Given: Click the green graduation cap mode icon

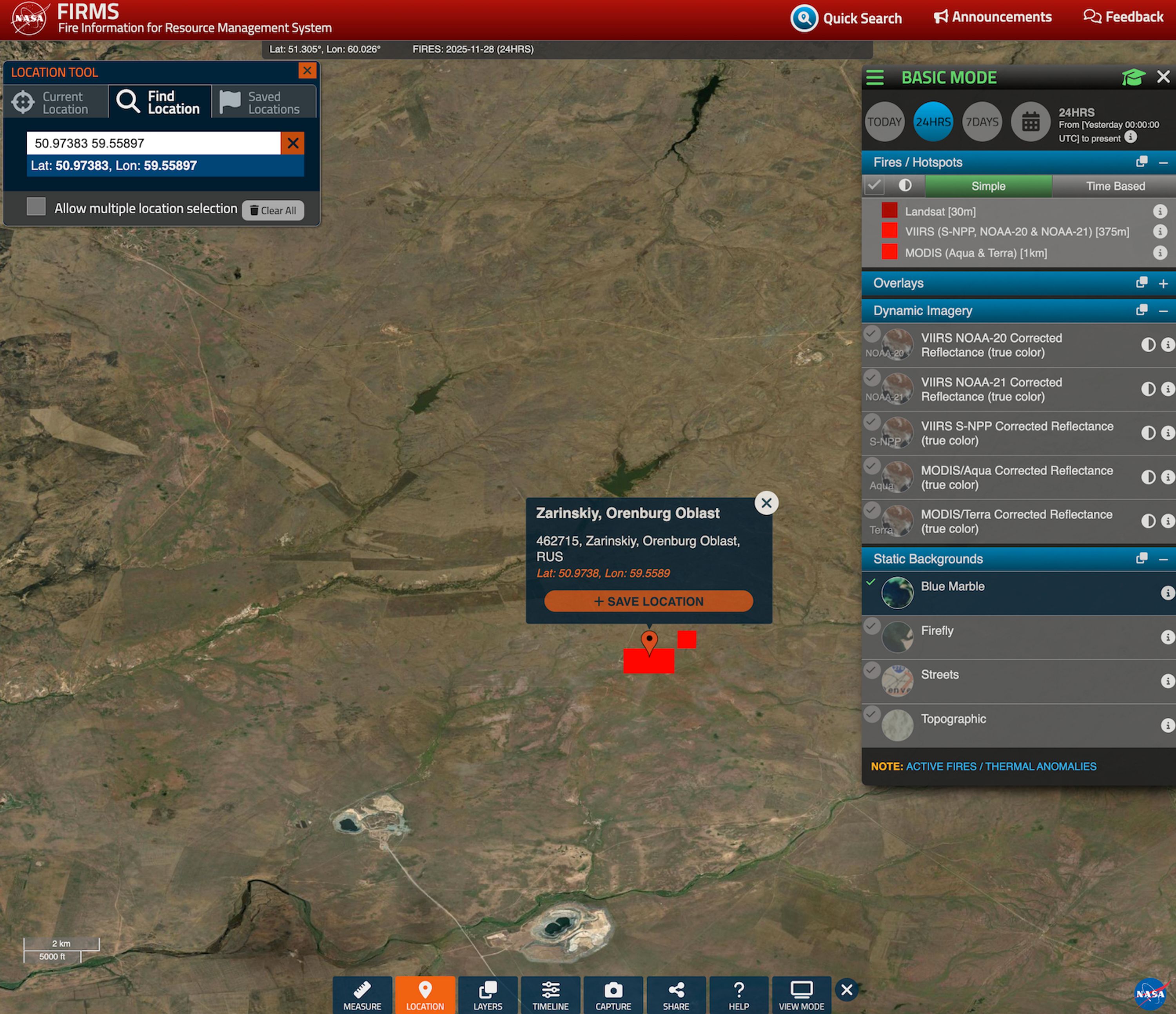Looking at the screenshot, I should pos(1133,77).
